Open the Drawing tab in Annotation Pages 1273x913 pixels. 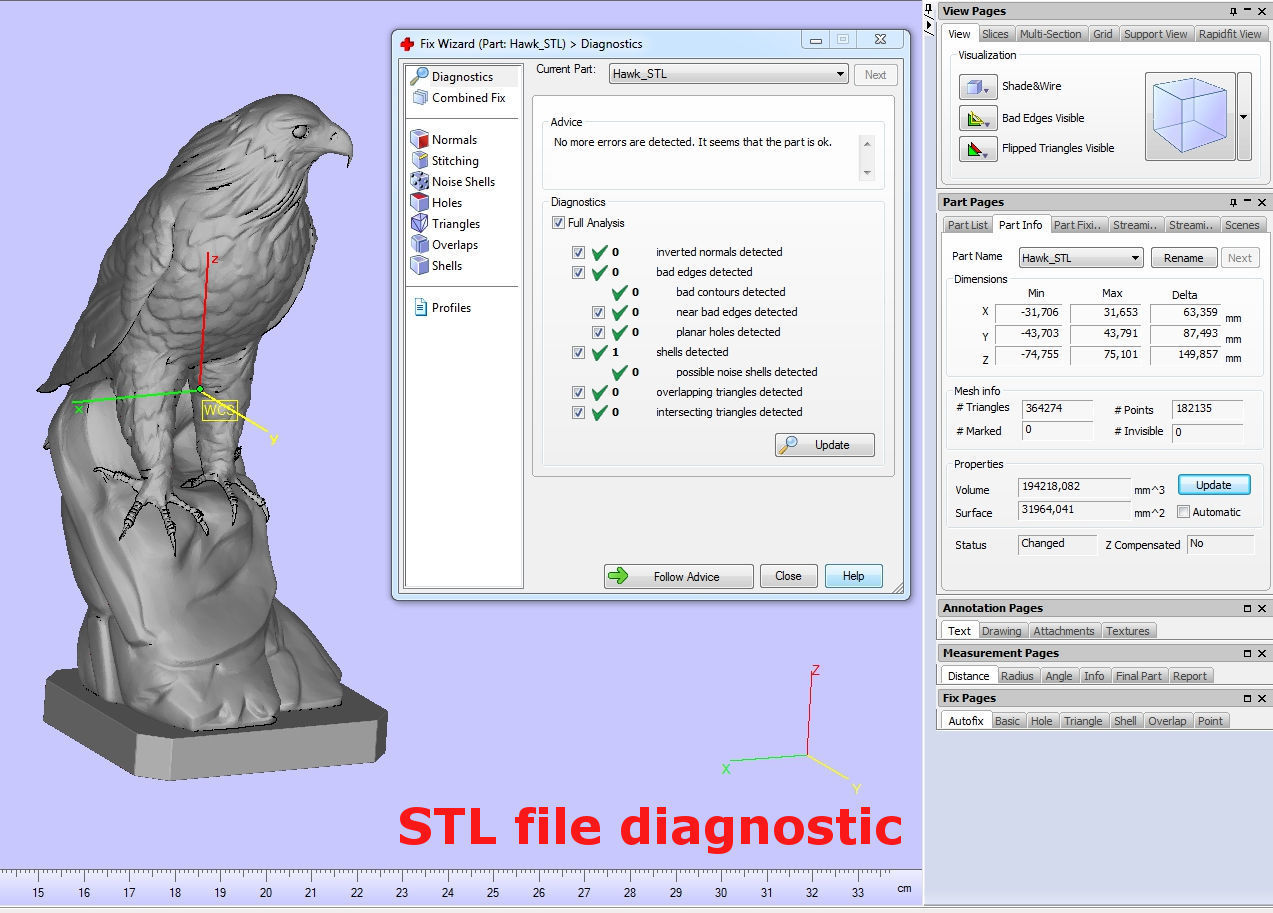(1001, 631)
